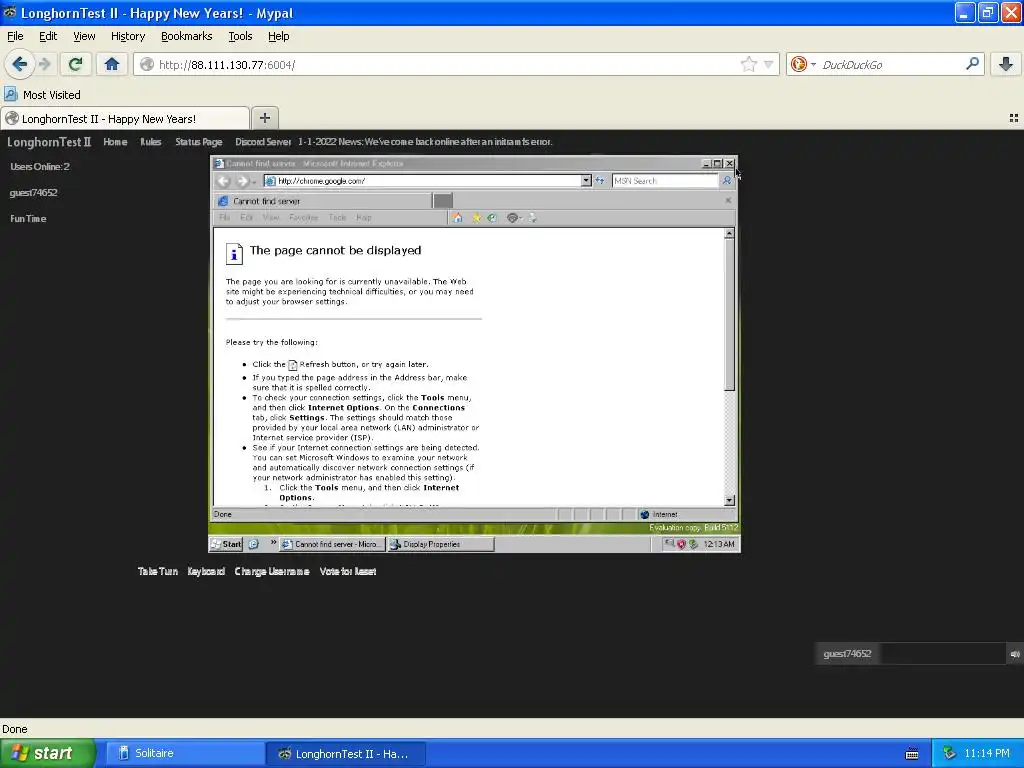
Task: Click the IE favorites star icon
Action: click(477, 217)
